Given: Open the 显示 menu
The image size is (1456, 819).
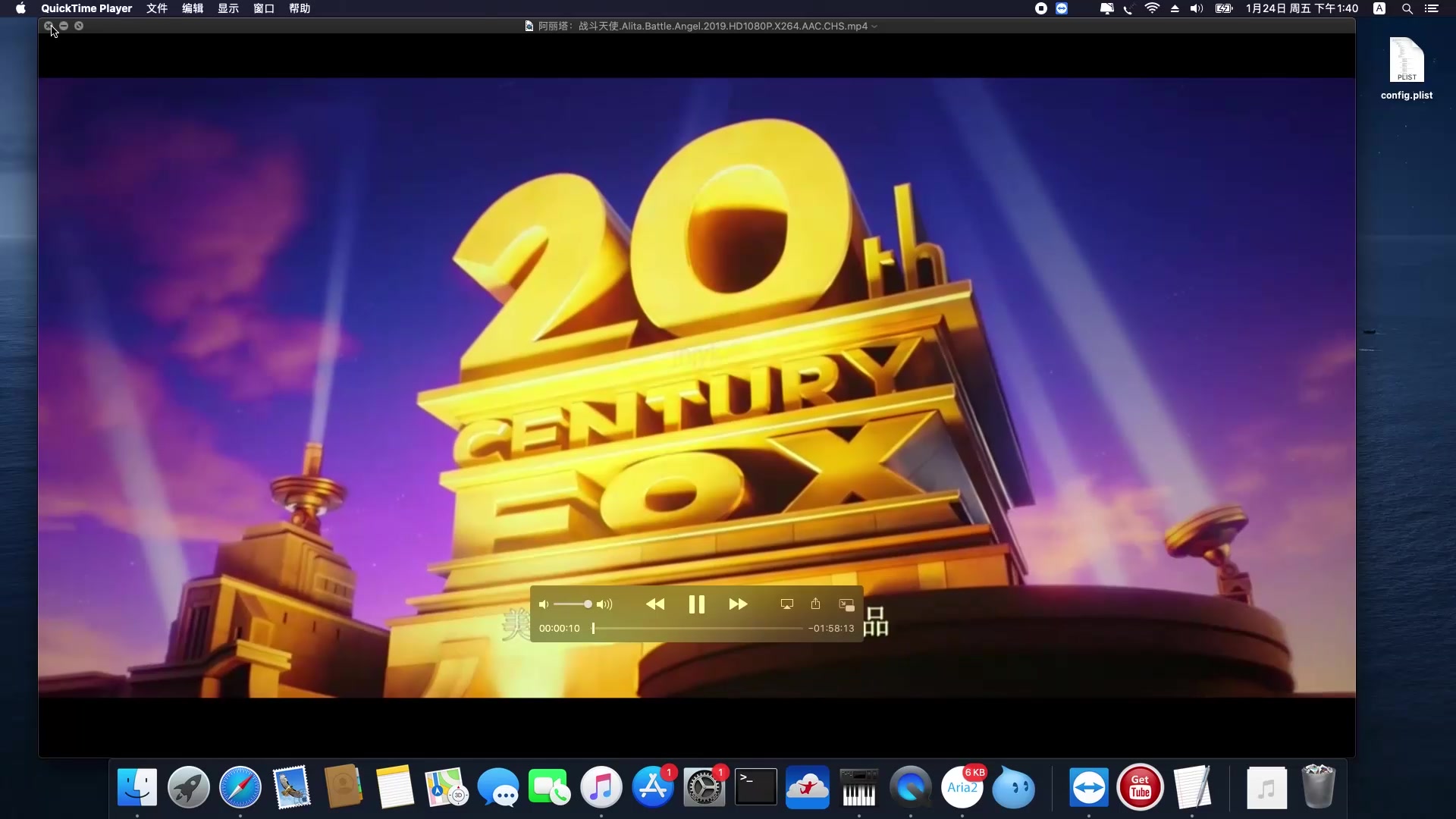Looking at the screenshot, I should [228, 8].
